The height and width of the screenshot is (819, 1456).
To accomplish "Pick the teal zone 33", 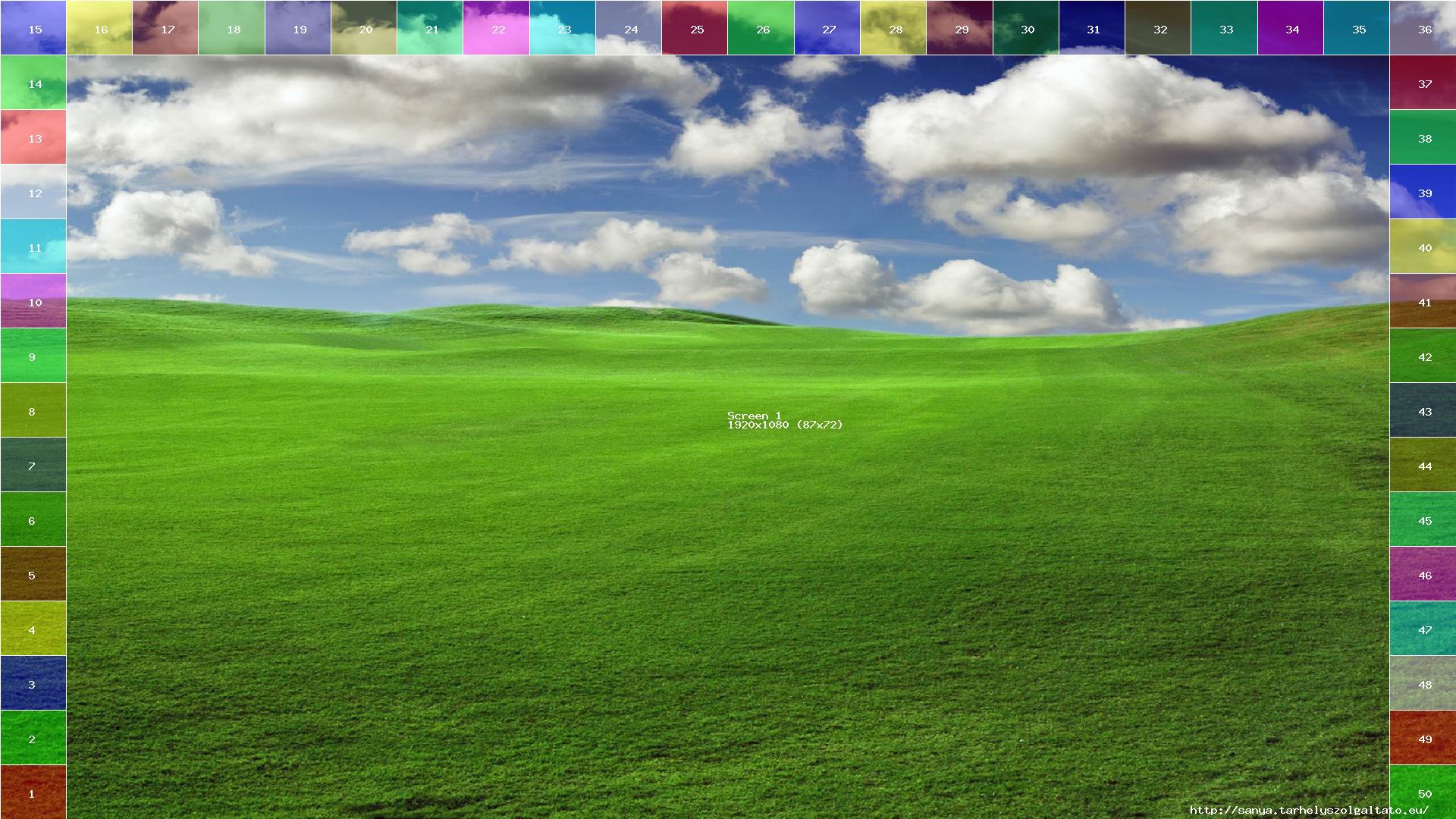I will click(x=1224, y=27).
